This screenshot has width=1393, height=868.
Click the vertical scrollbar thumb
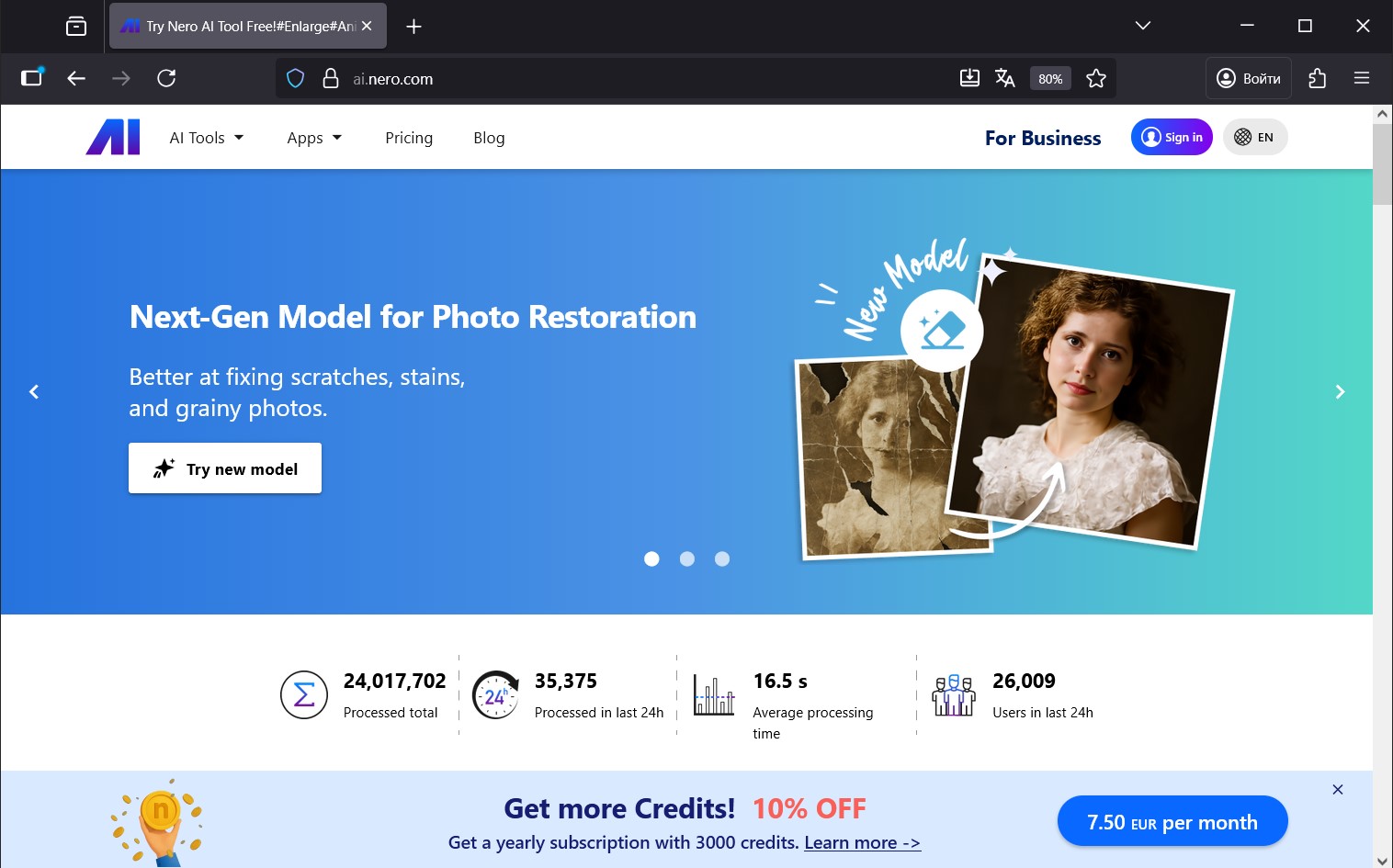coord(1382,164)
